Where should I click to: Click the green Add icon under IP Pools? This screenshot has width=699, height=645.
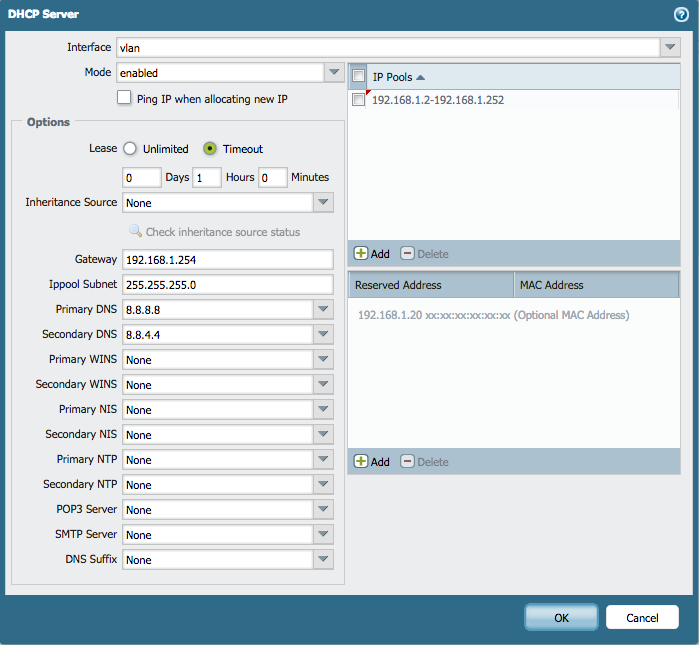pyautogui.click(x=361, y=254)
